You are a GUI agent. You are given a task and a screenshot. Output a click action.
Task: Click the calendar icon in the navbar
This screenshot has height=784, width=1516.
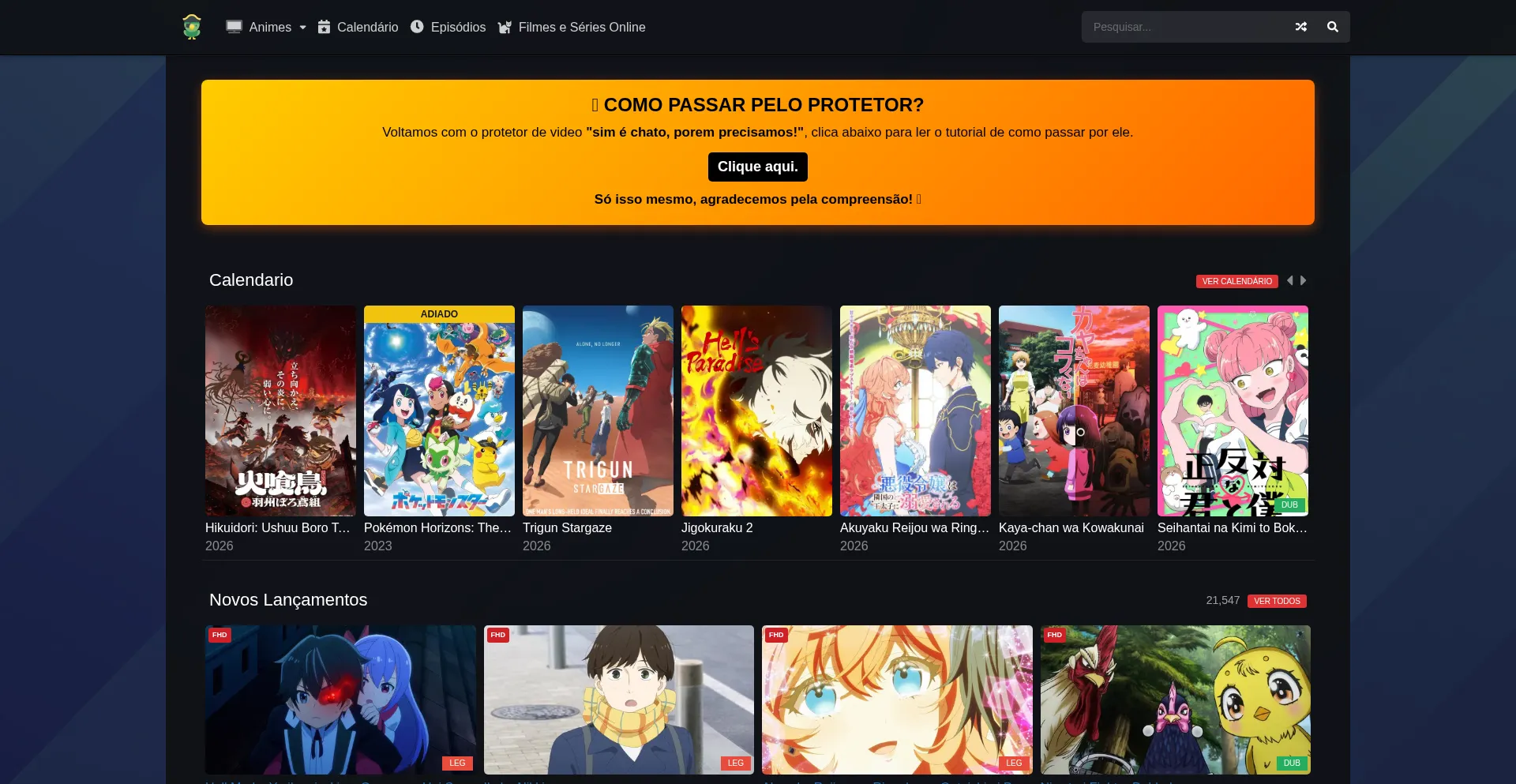click(x=324, y=27)
